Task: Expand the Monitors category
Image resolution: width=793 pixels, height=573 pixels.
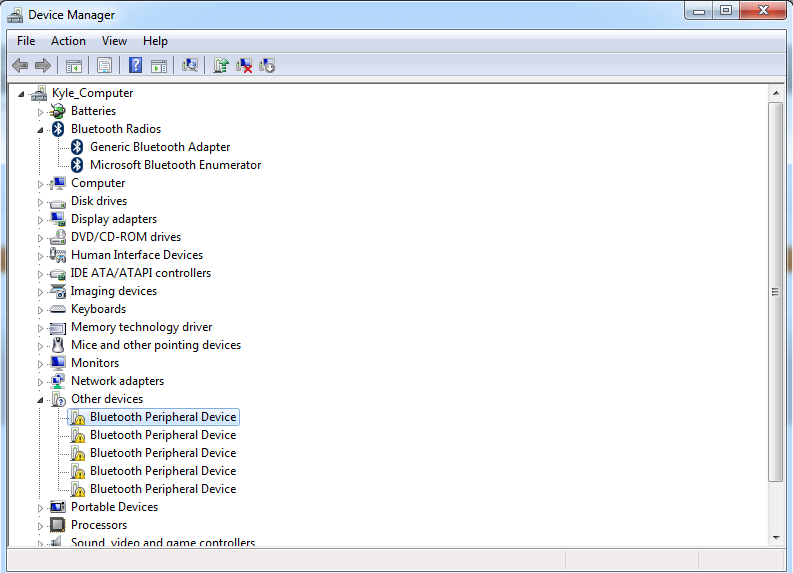Action: 40,364
